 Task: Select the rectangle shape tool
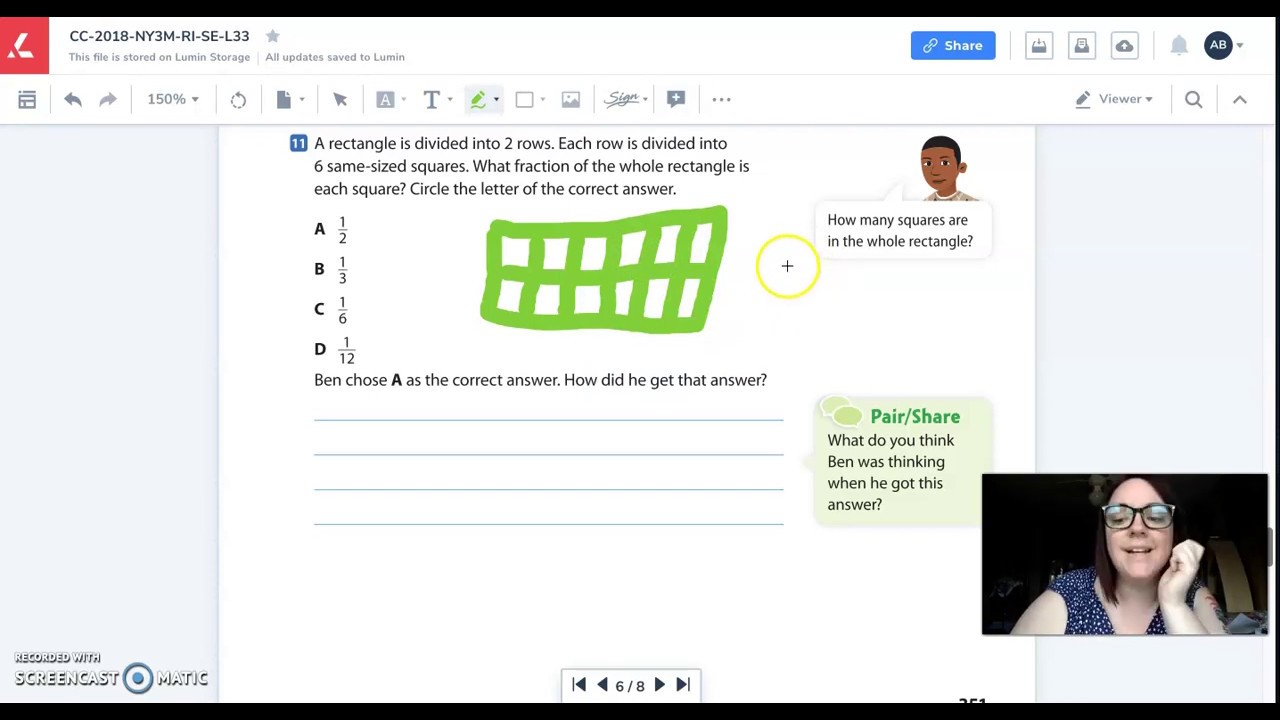tap(524, 99)
